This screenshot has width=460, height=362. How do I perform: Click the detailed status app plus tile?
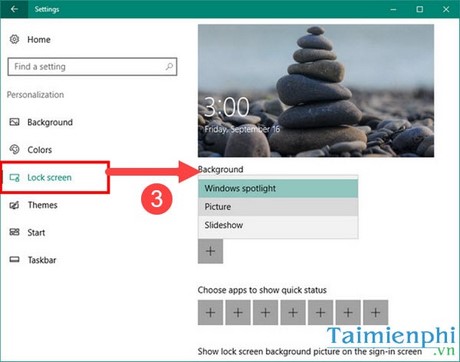pyautogui.click(x=210, y=251)
